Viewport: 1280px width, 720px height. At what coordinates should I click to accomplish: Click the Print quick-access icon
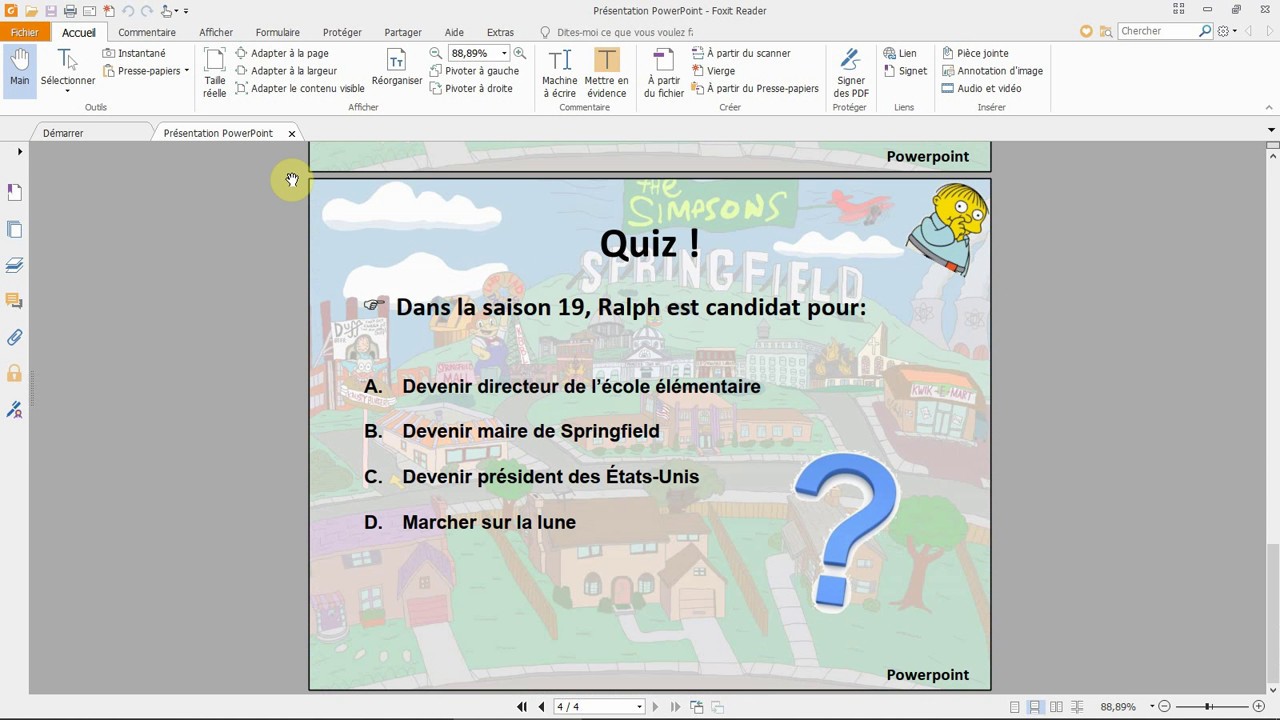70,10
